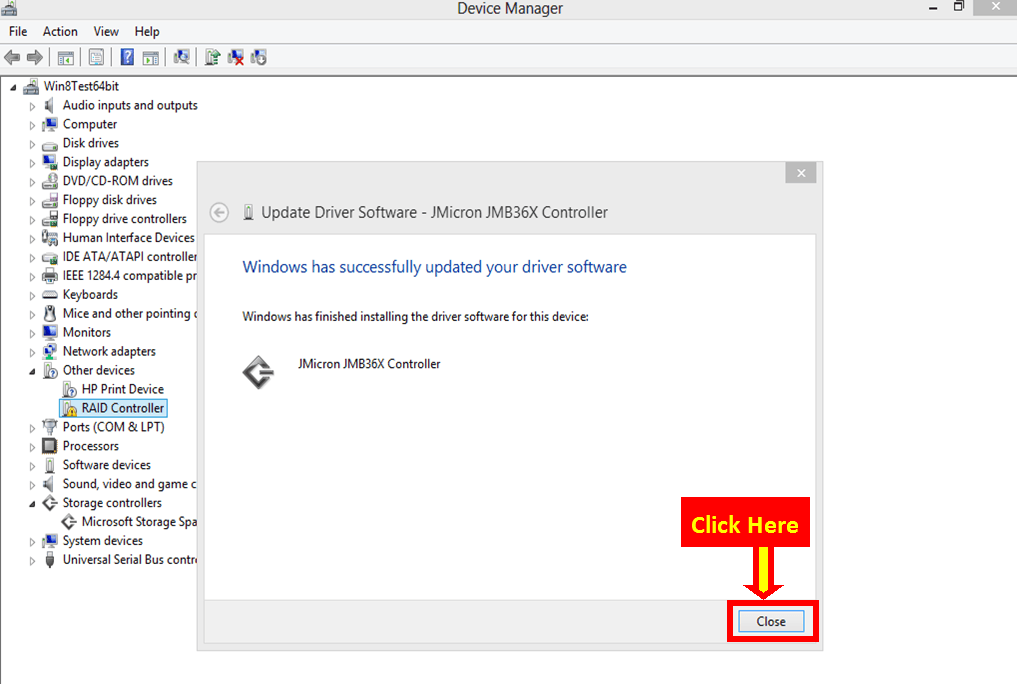This screenshot has width=1017, height=684.
Task: Collapse the Other devices node
Action: [32, 371]
